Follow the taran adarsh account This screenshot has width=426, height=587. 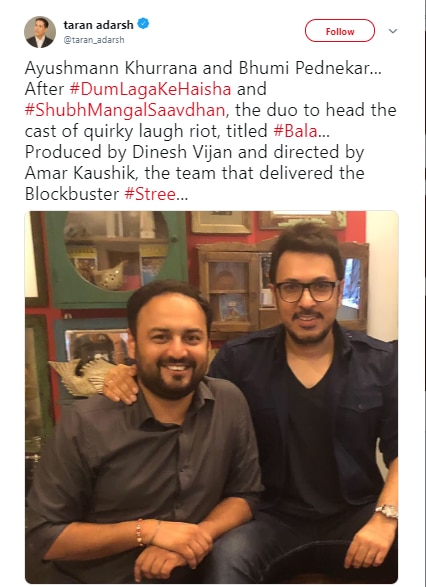tap(340, 31)
